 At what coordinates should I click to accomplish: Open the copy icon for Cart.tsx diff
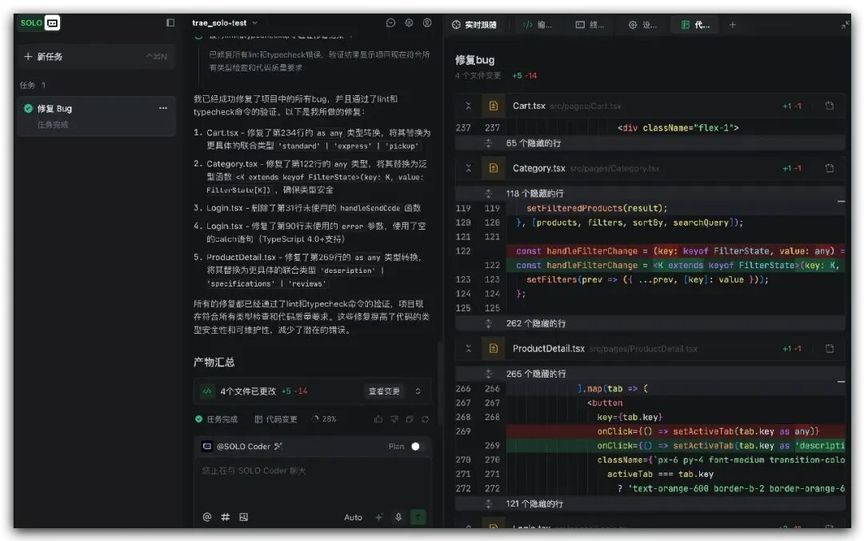click(x=829, y=106)
